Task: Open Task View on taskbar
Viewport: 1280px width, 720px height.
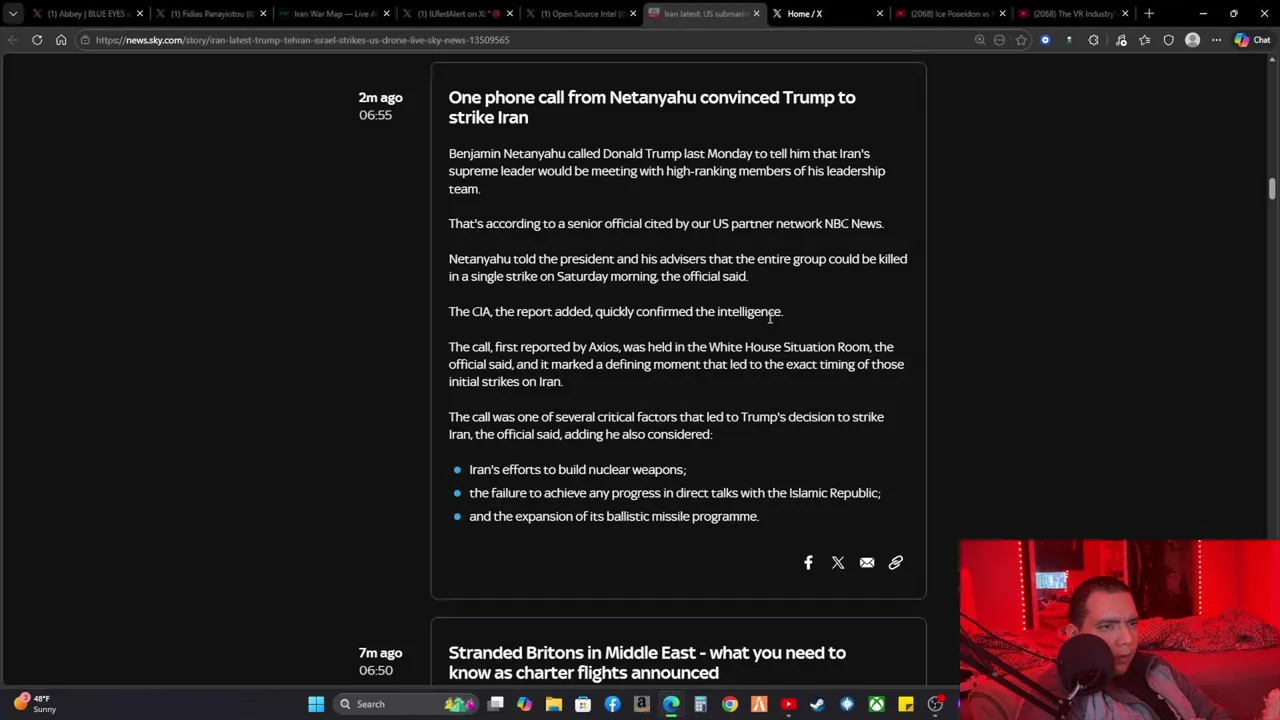Action: (x=495, y=704)
